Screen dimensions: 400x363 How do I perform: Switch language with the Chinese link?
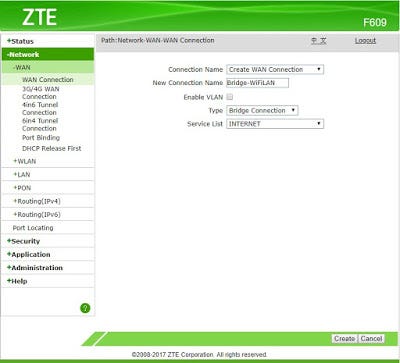[319, 41]
